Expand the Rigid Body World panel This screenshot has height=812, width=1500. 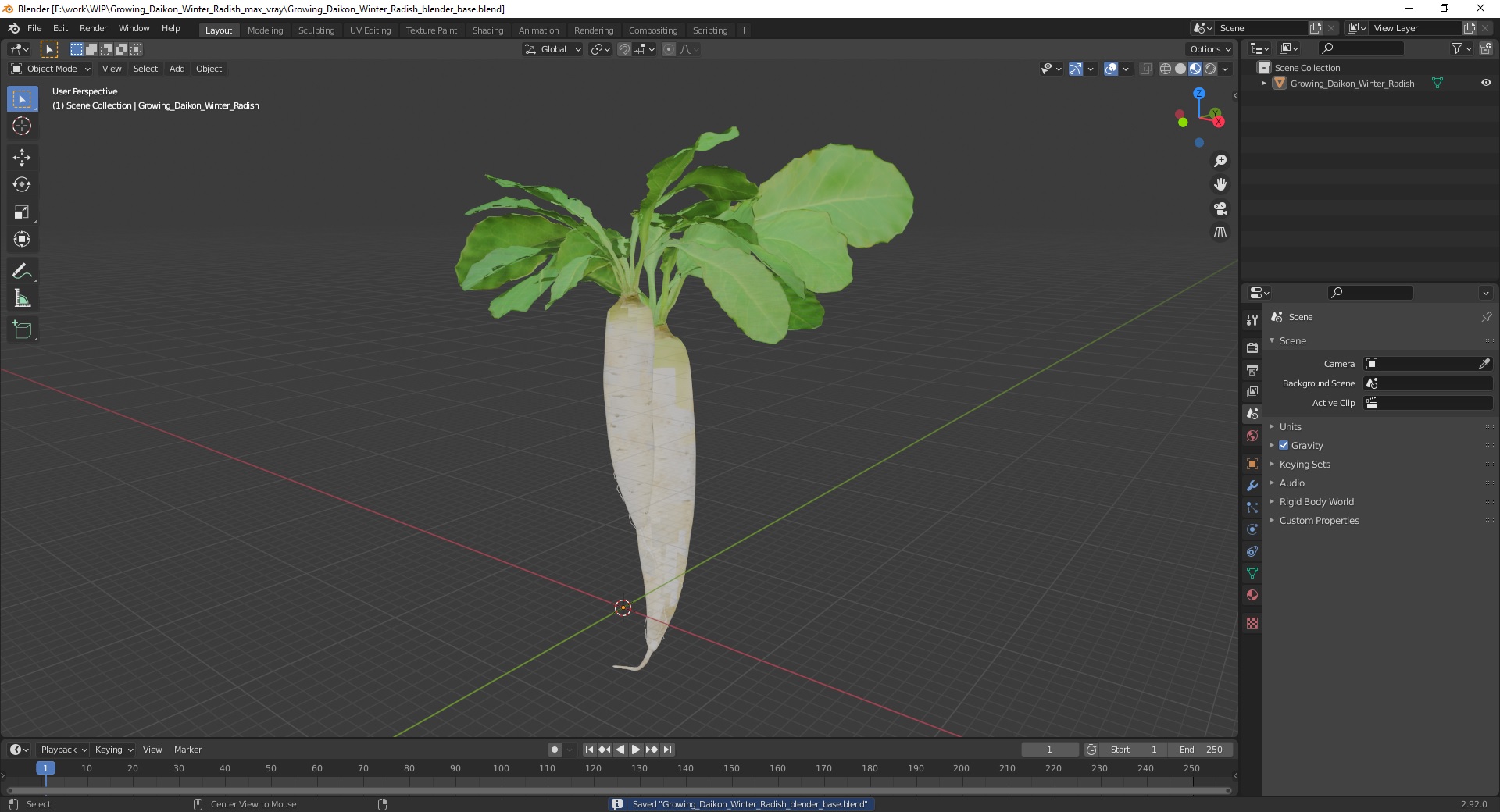(x=1316, y=501)
